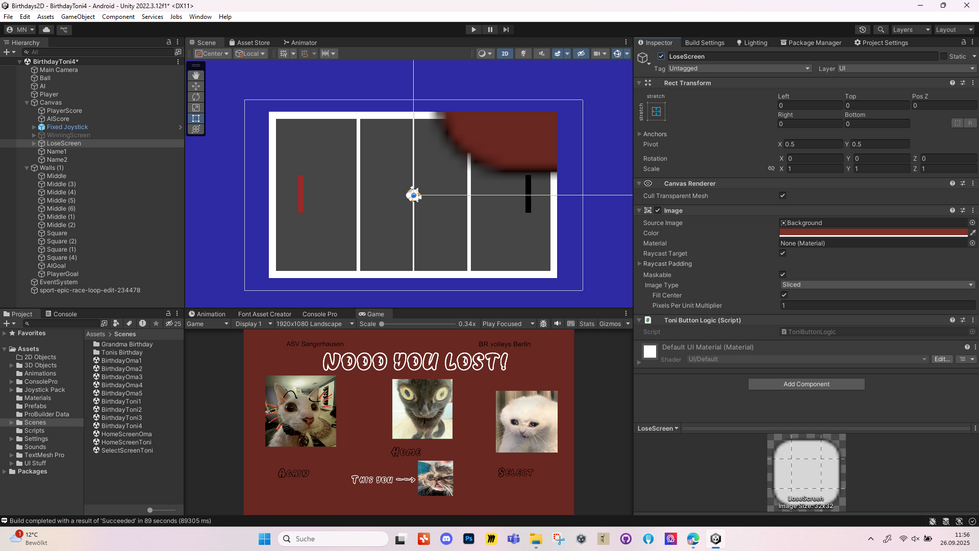
Task: Toggle 2D mode in Scene view
Action: 504,54
